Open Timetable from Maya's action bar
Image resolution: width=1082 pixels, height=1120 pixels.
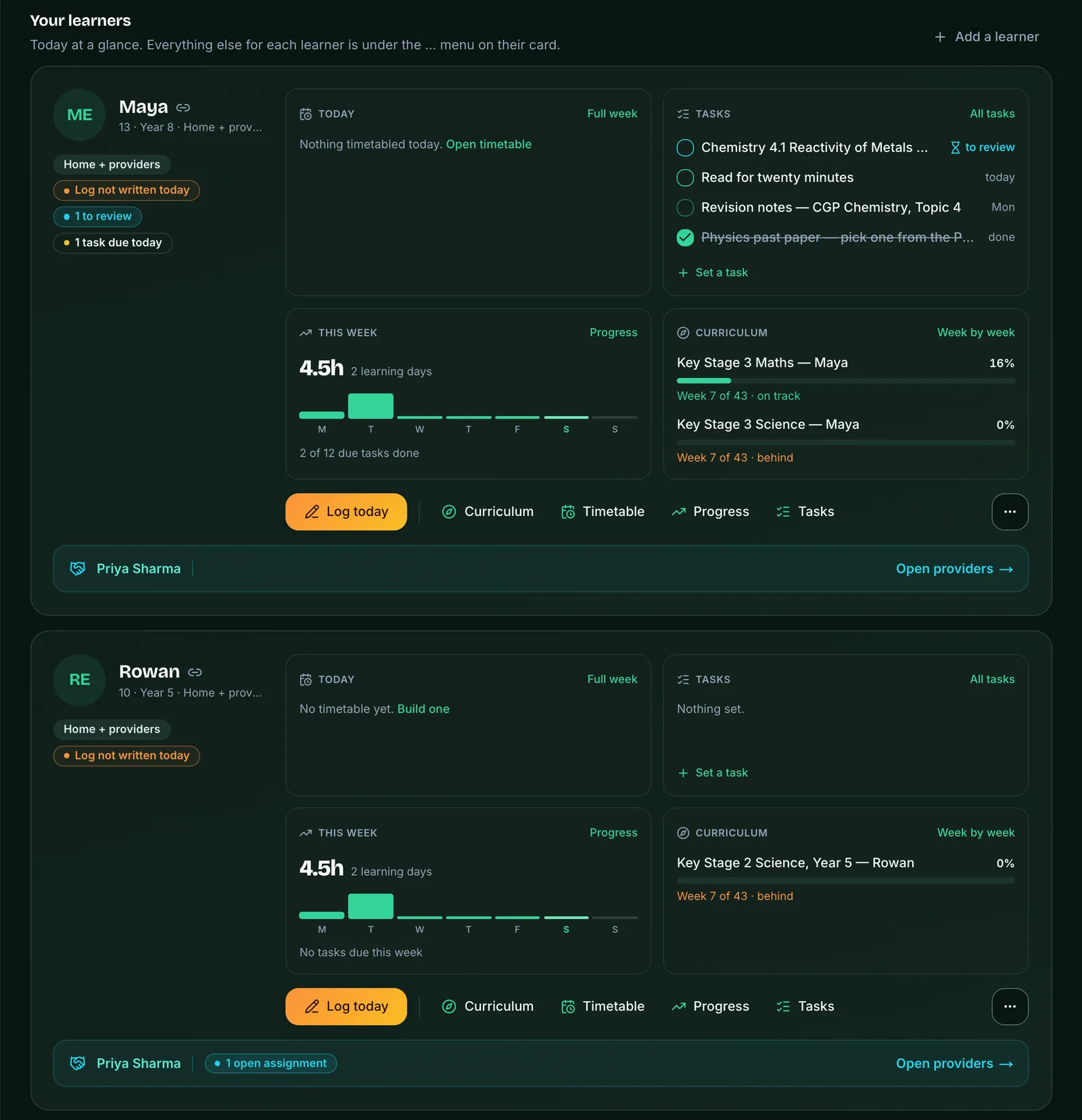pyautogui.click(x=603, y=512)
